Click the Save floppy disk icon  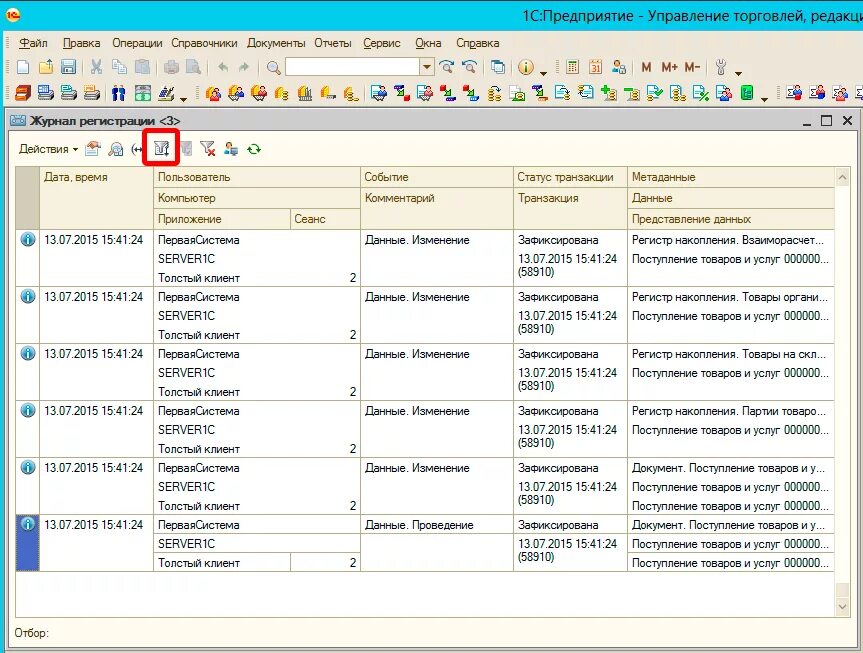point(68,67)
